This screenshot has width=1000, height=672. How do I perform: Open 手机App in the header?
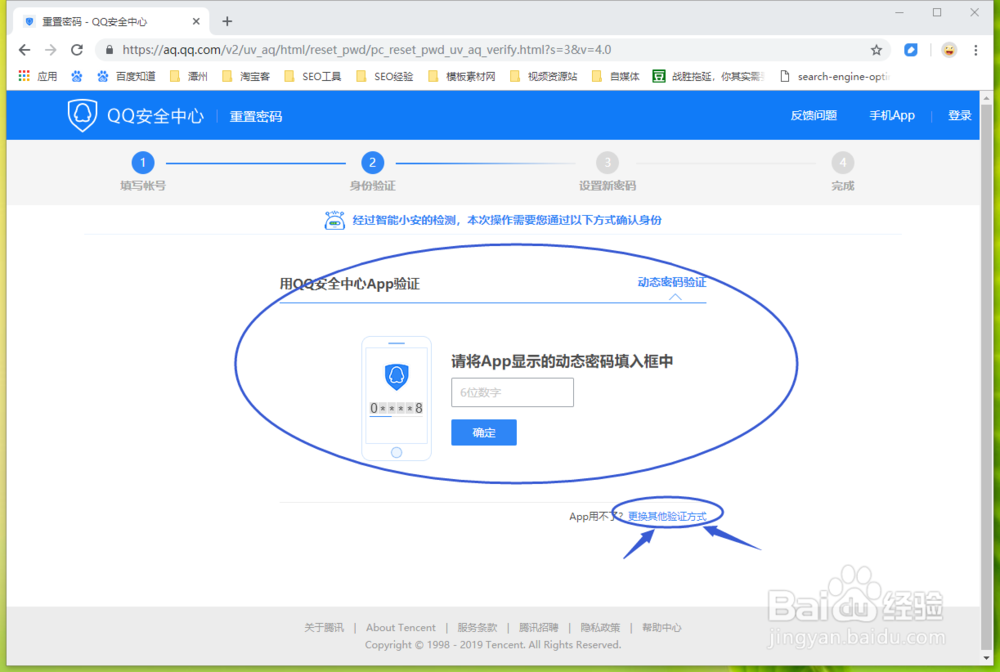pyautogui.click(x=892, y=115)
